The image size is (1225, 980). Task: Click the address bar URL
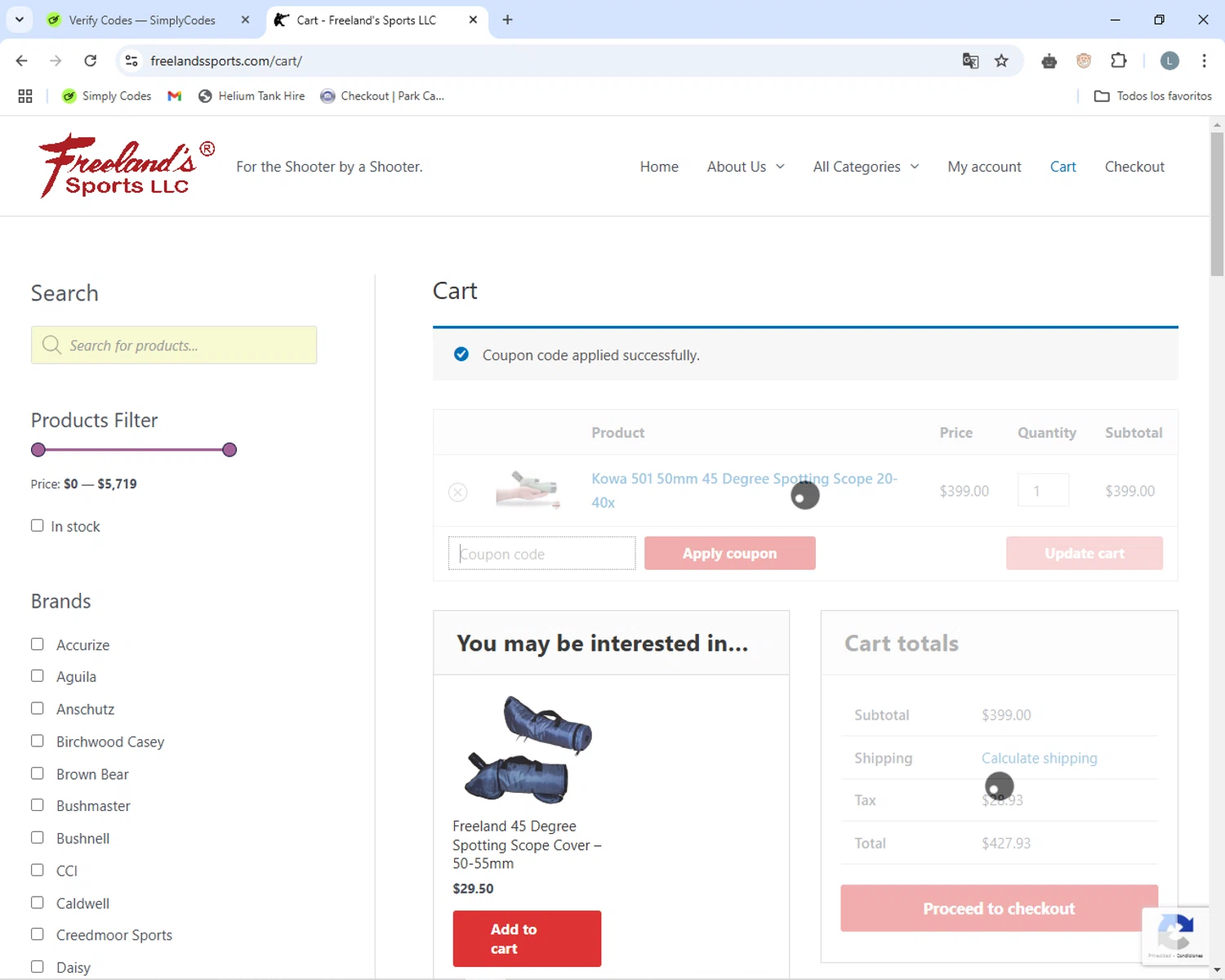pos(226,60)
